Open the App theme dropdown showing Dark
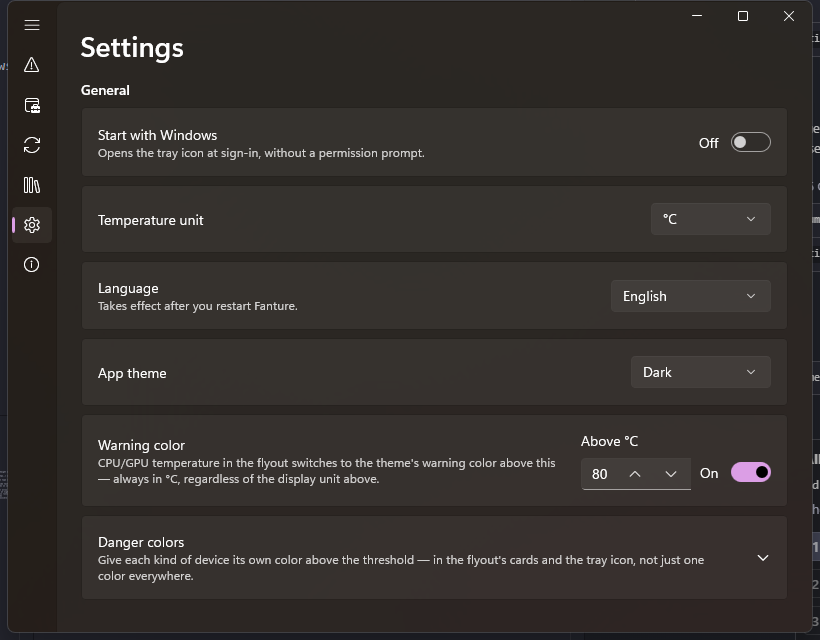 (x=701, y=372)
